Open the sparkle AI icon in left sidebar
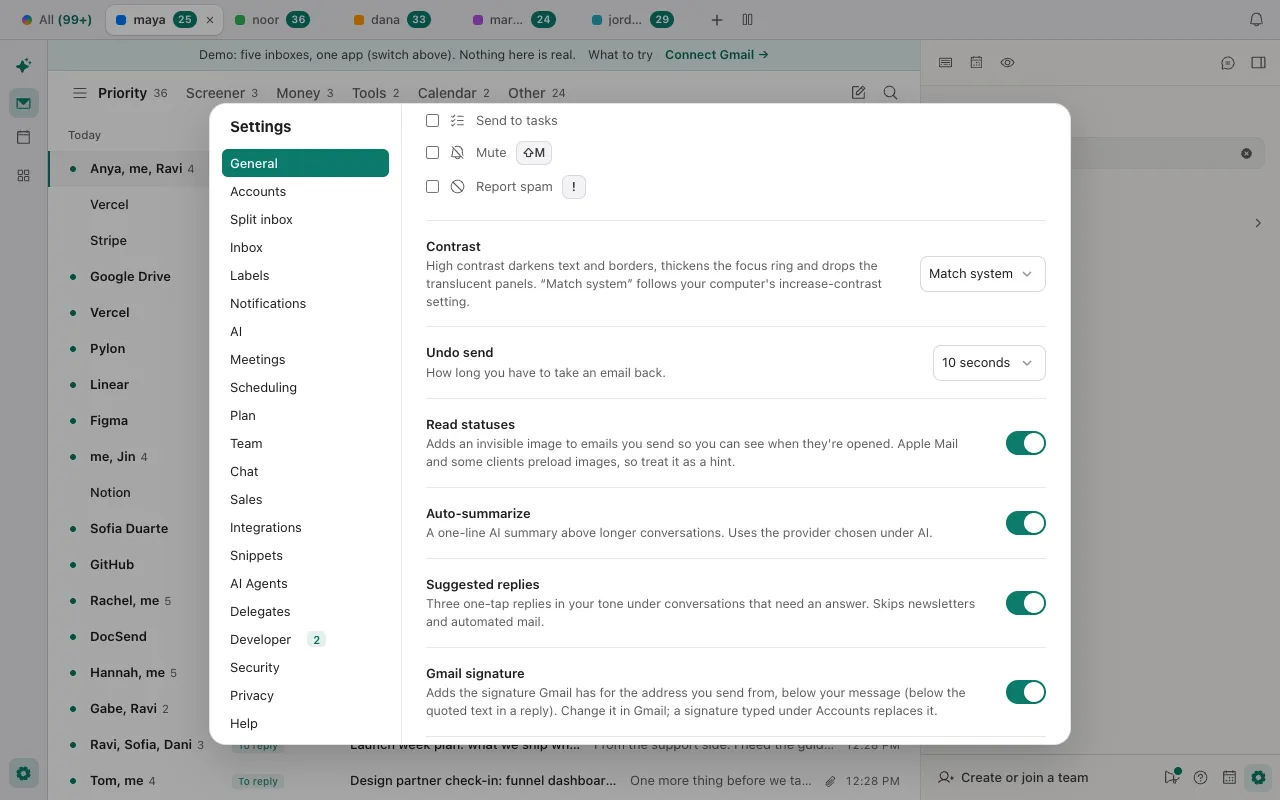1280x800 pixels. (x=24, y=66)
